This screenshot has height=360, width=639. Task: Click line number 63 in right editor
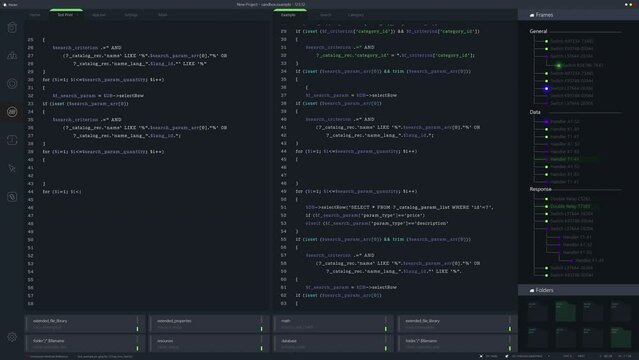(284, 303)
